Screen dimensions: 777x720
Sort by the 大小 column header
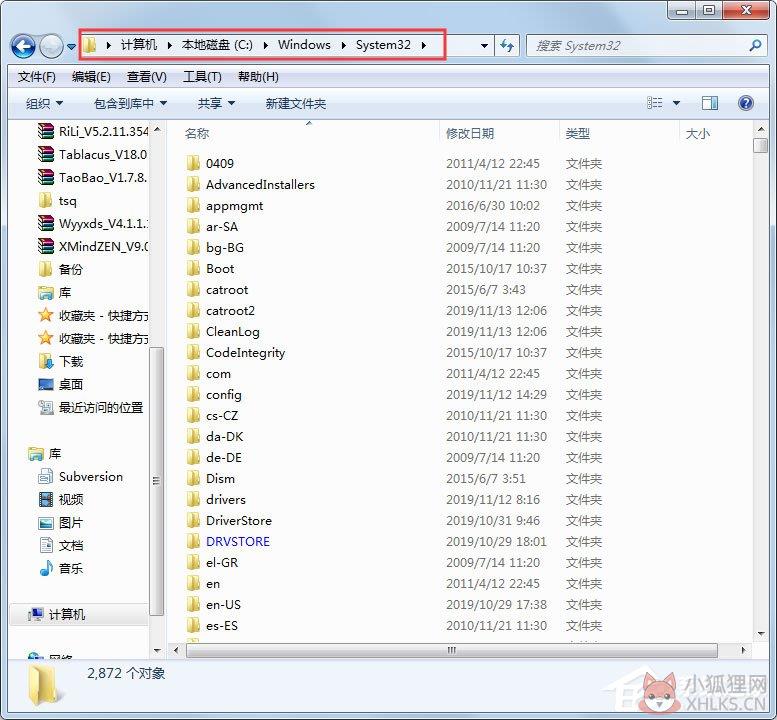tap(697, 133)
